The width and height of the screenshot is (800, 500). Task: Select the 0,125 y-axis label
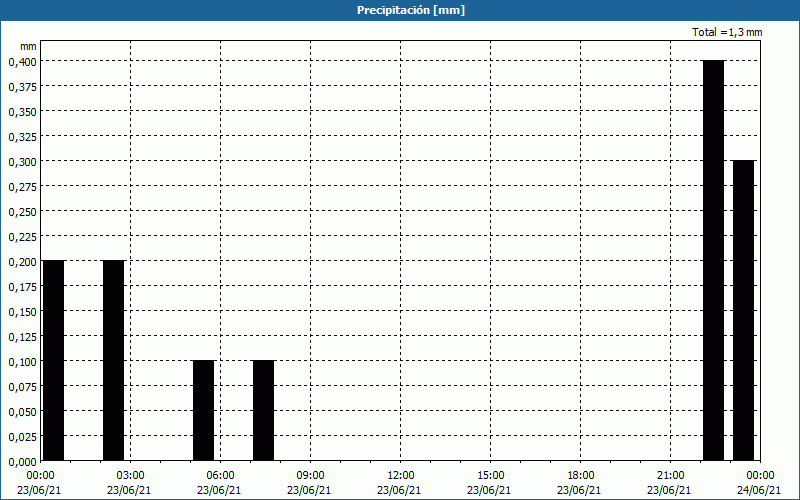pyautogui.click(x=22, y=337)
